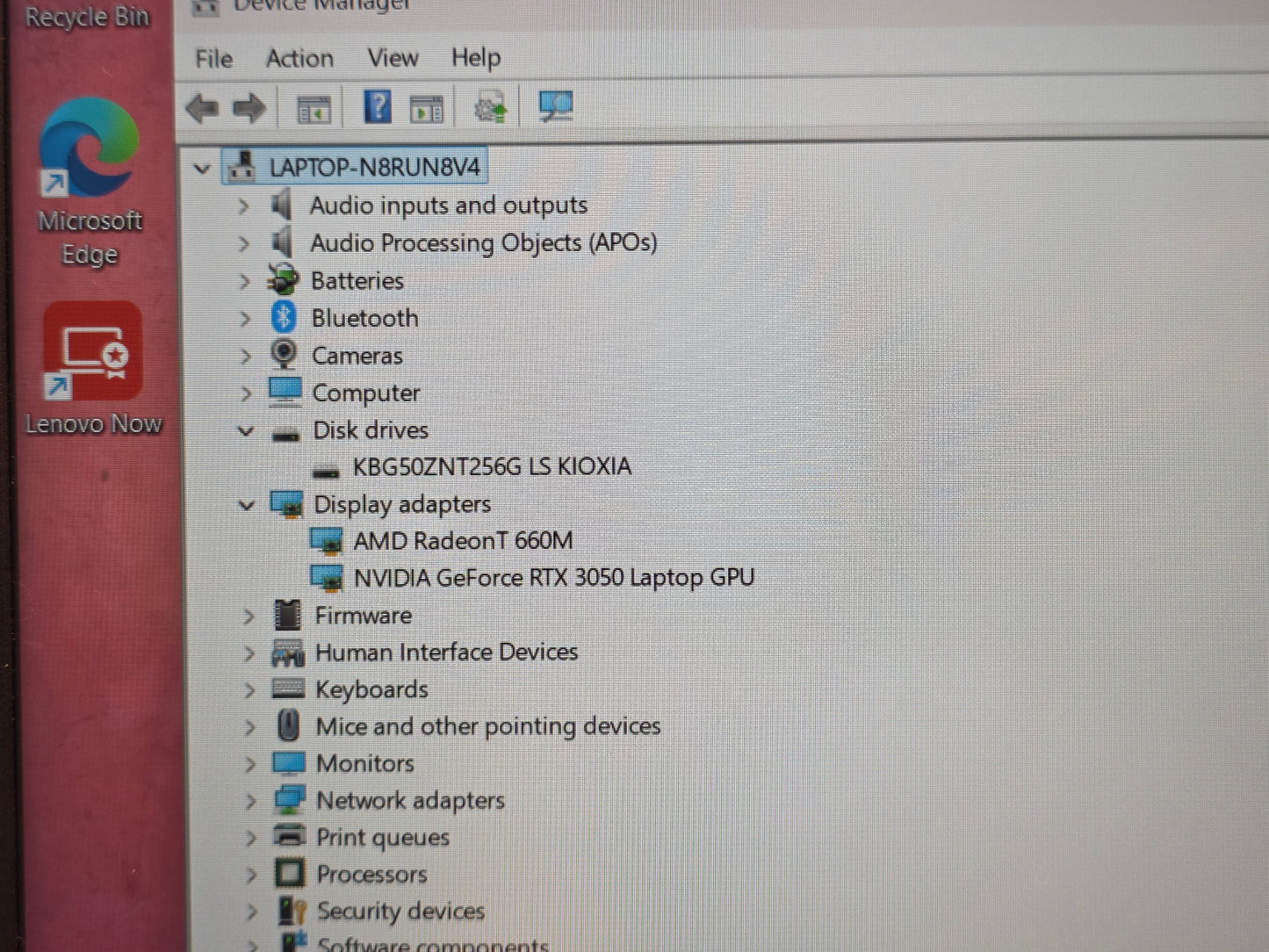This screenshot has height=952, width=1269.
Task: Collapse the Disk drives category arrow
Action: coord(246,431)
